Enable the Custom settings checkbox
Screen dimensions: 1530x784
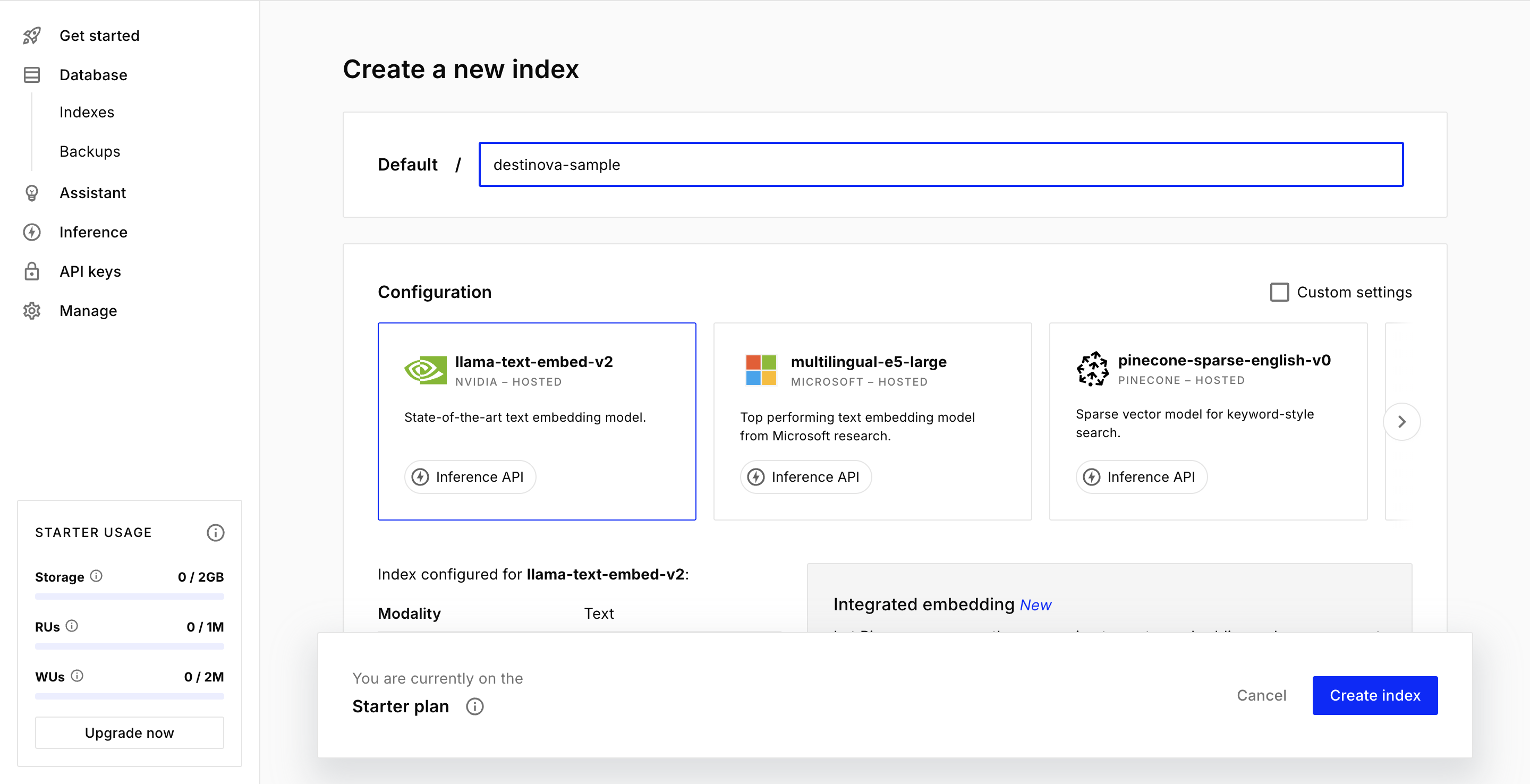click(x=1279, y=292)
